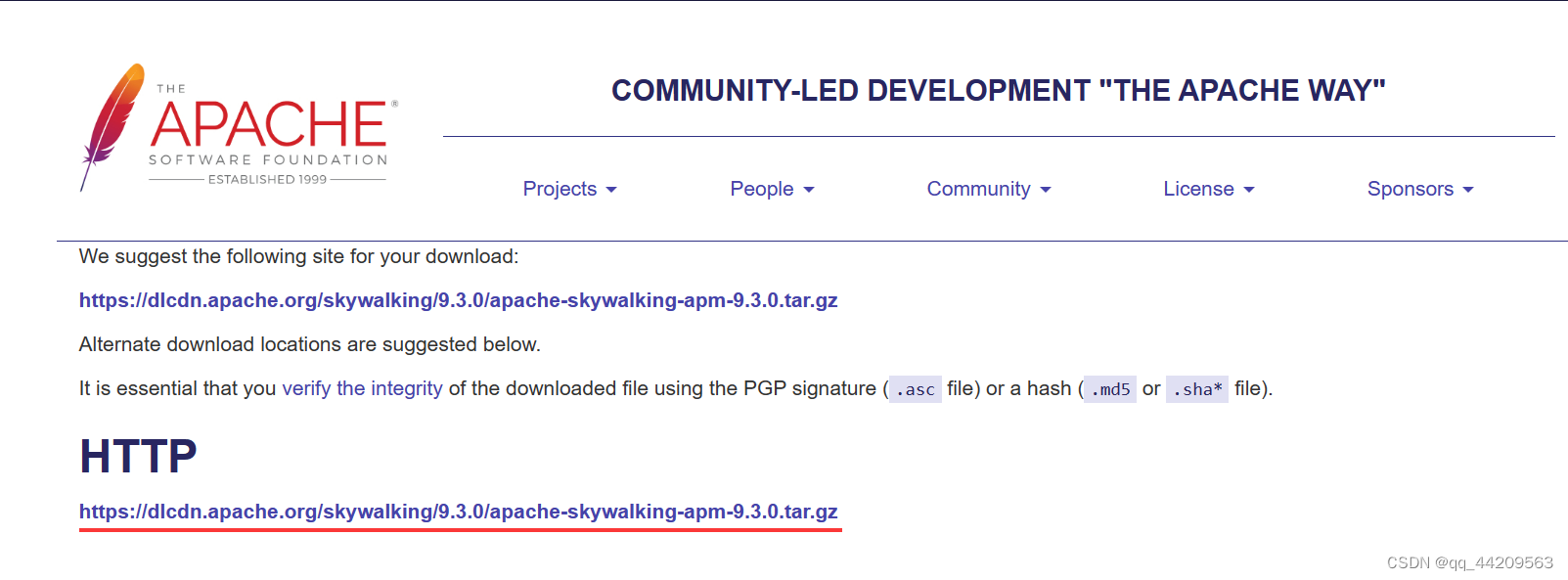Click the suggested skywalking tar.gz download link
Image resolution: width=1568 pixels, height=580 pixels.
point(458,300)
